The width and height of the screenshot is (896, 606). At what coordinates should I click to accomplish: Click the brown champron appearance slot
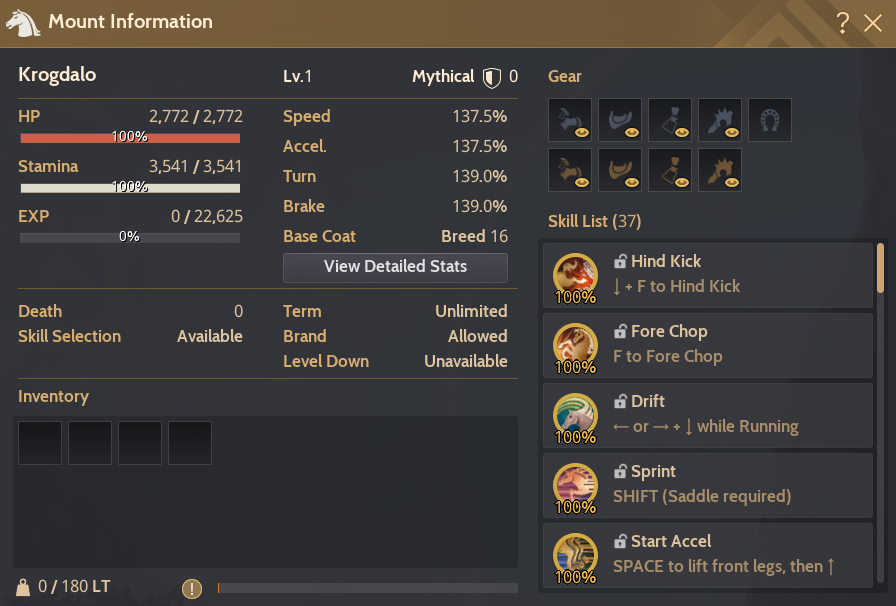pyautogui.click(x=720, y=170)
